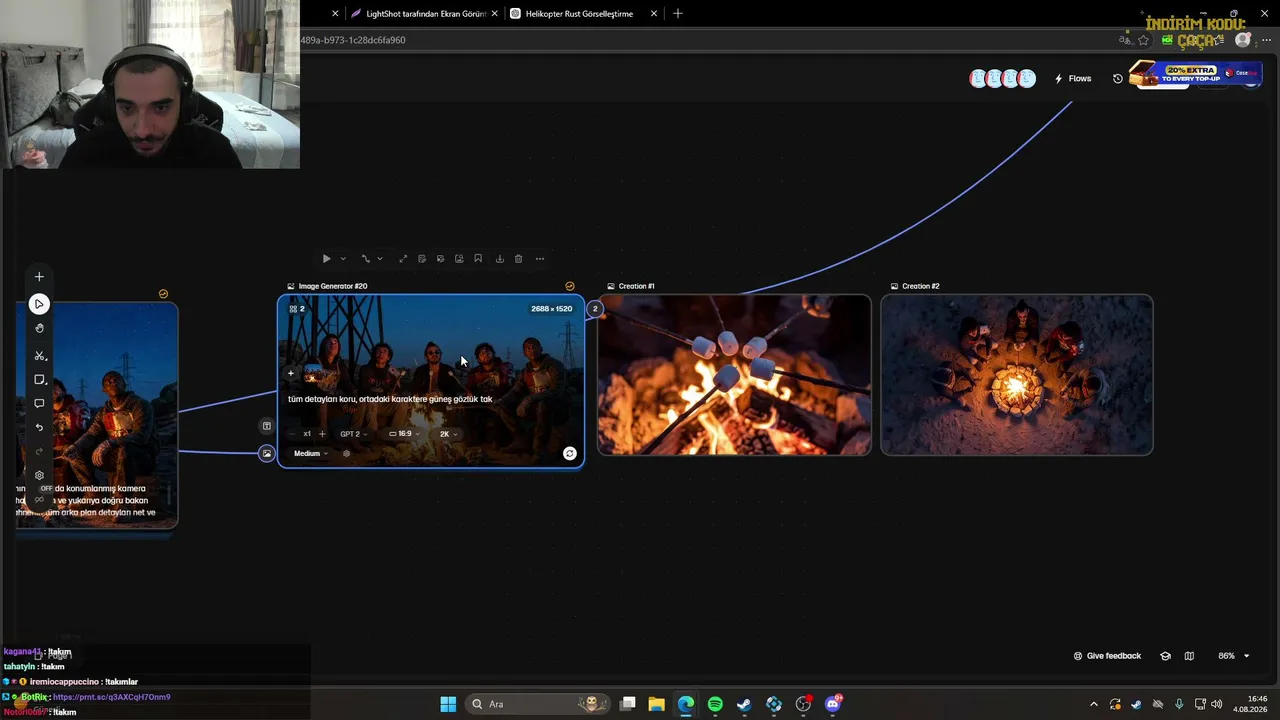Open Discord from the taskbar

pyautogui.click(x=833, y=704)
